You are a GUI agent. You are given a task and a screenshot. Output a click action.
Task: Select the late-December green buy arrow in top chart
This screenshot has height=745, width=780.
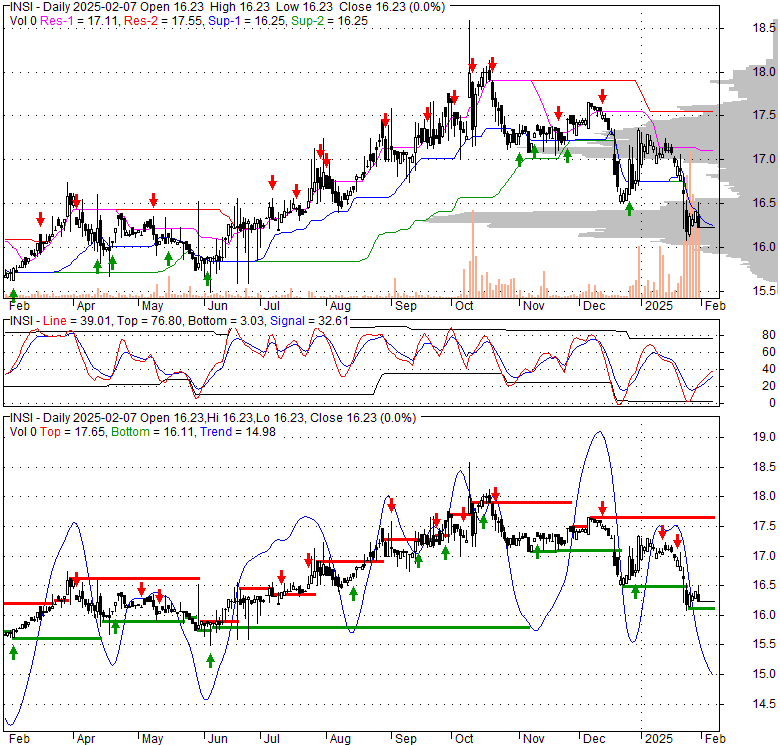point(629,208)
